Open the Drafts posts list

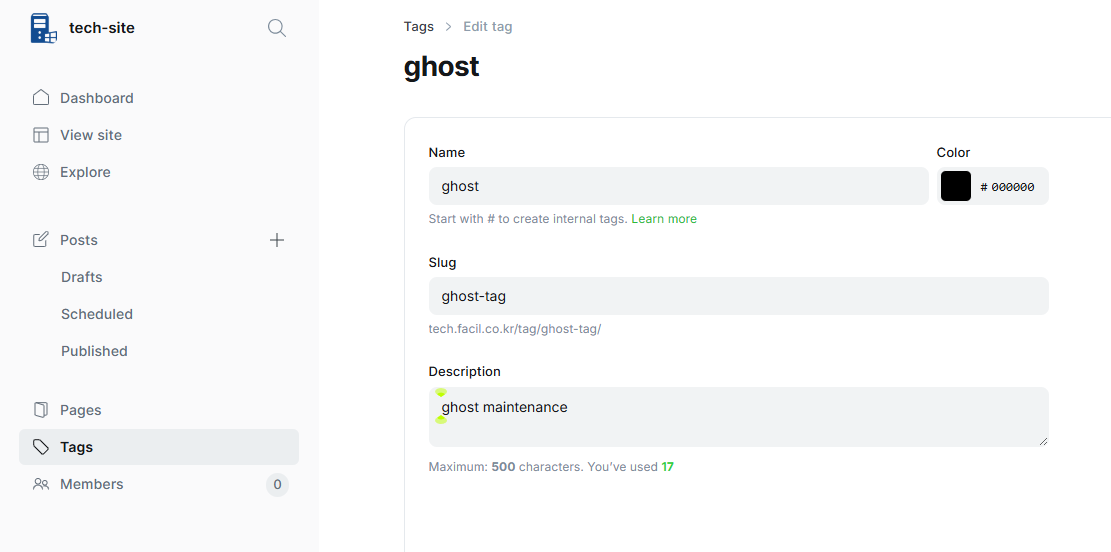[x=82, y=277]
